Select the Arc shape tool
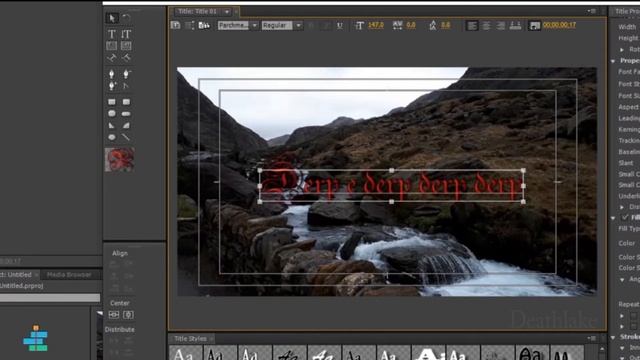This screenshot has width=640, height=360. tap(127, 125)
